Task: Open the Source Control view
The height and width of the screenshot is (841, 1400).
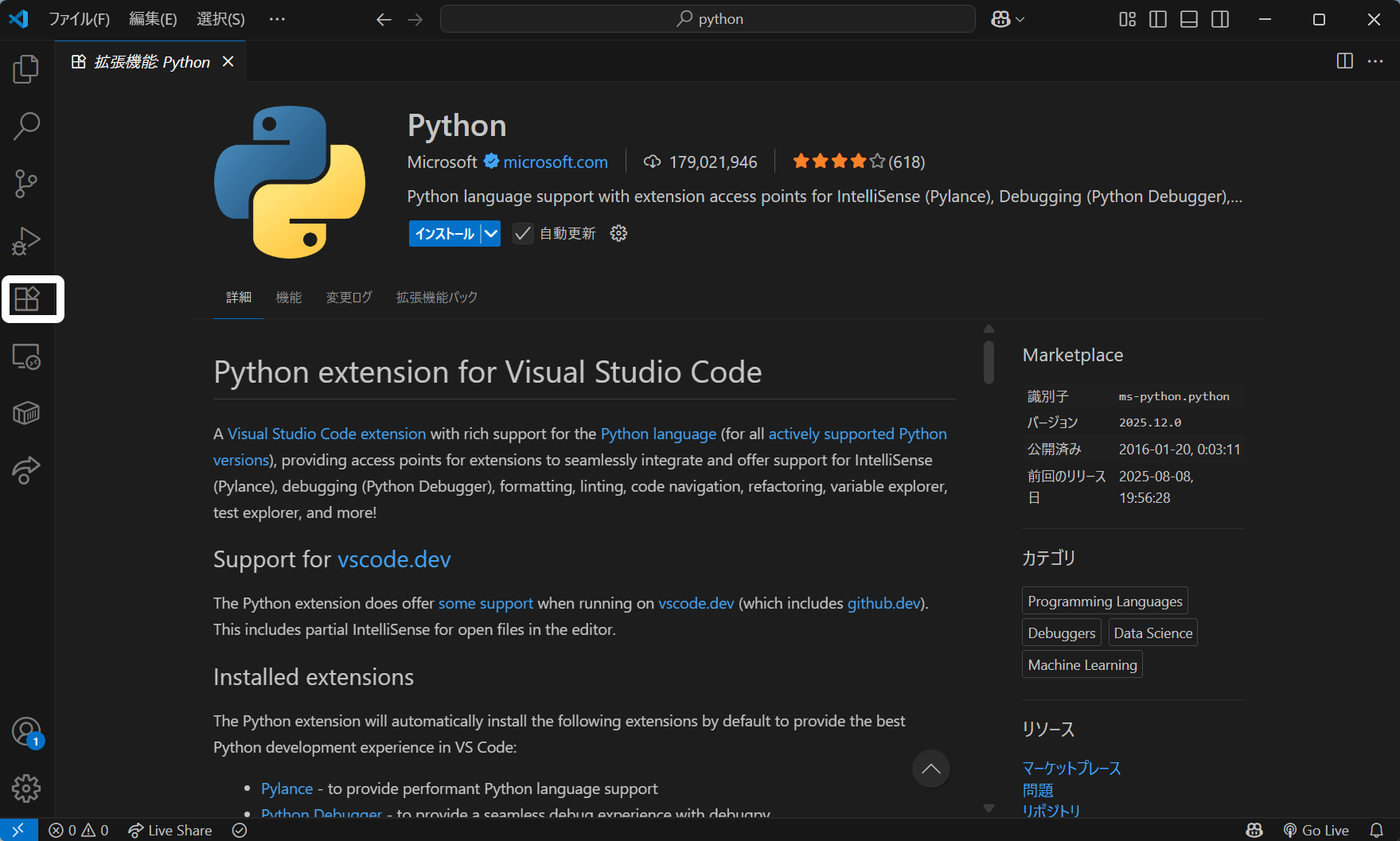Action: [x=26, y=184]
